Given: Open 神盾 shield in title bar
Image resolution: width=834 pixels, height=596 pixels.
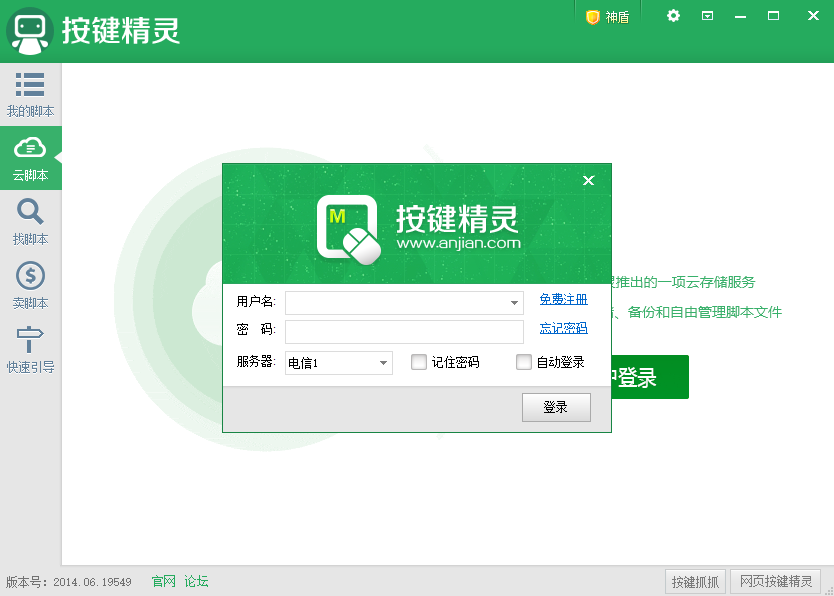Looking at the screenshot, I should pyautogui.click(x=607, y=18).
